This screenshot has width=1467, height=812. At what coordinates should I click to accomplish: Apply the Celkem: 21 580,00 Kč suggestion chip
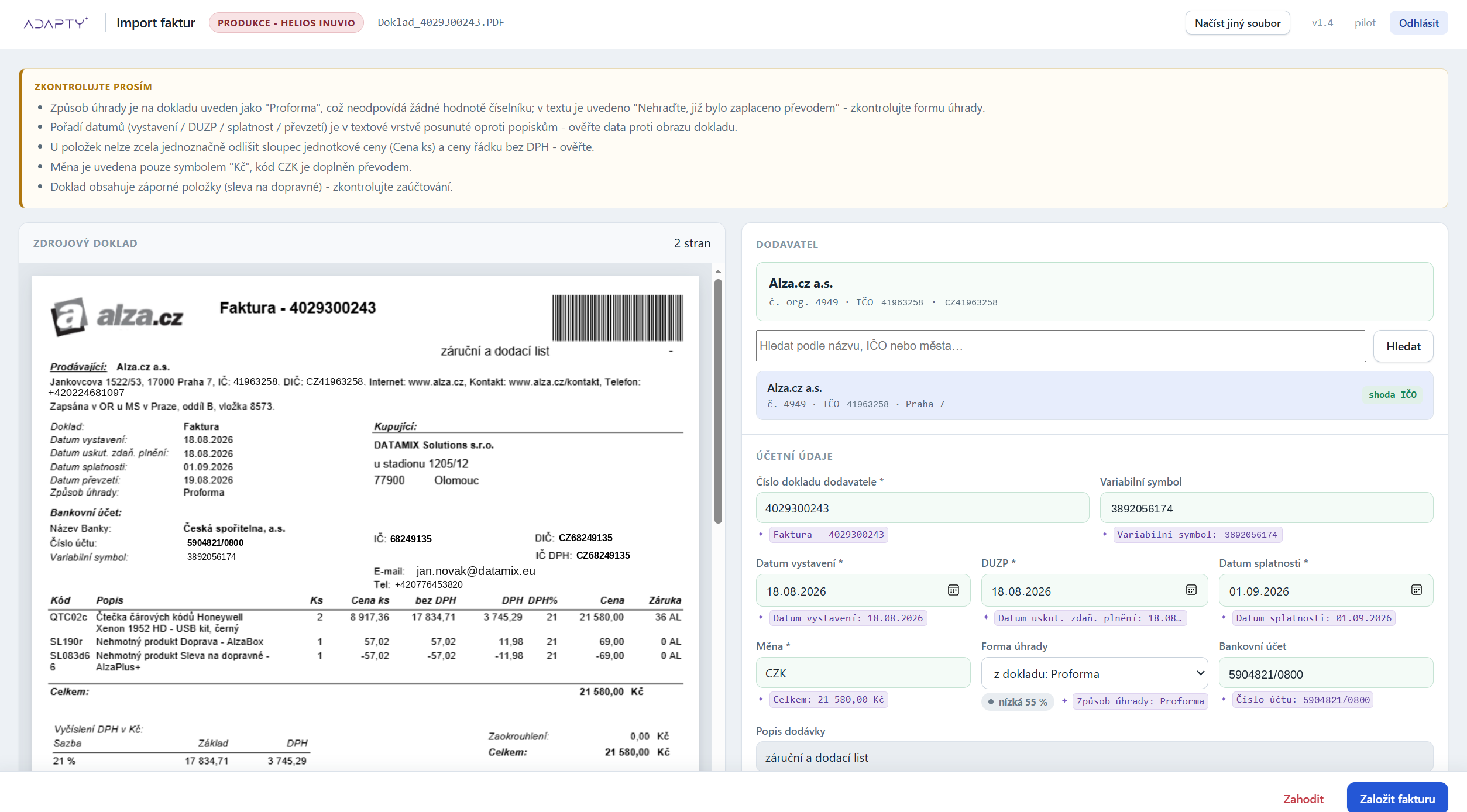pos(828,699)
